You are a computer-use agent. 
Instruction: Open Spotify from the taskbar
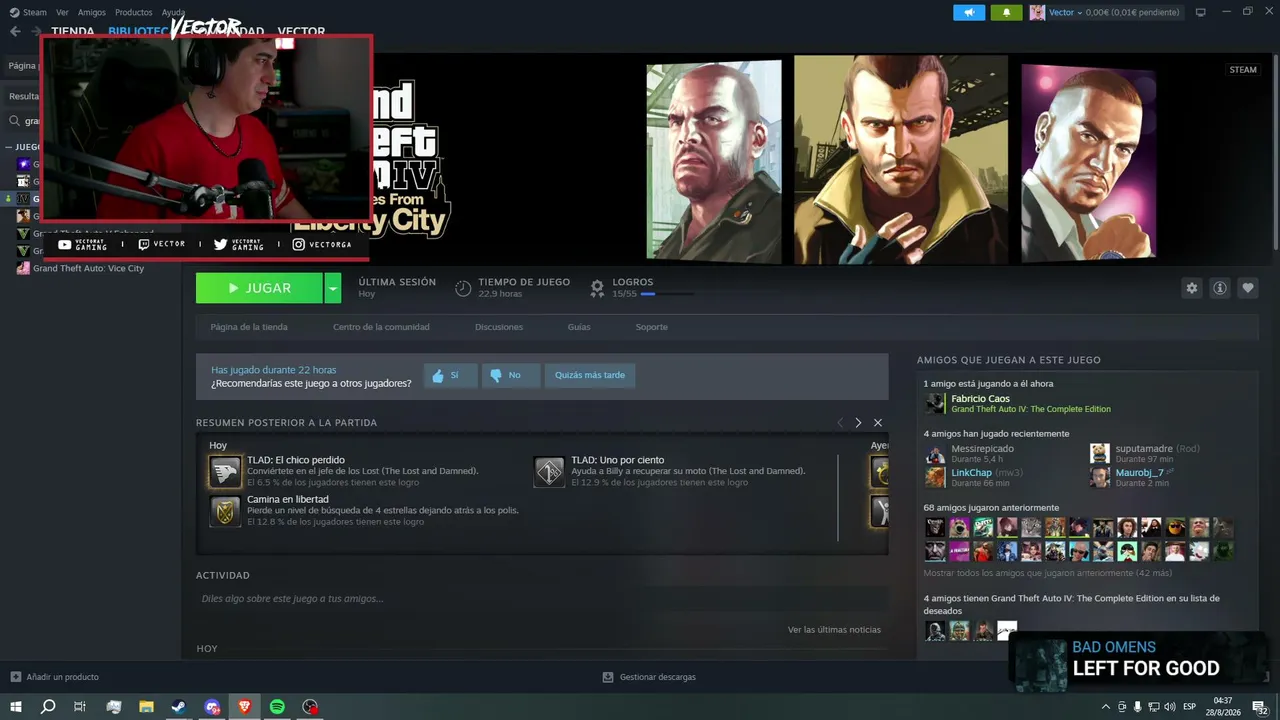(277, 707)
